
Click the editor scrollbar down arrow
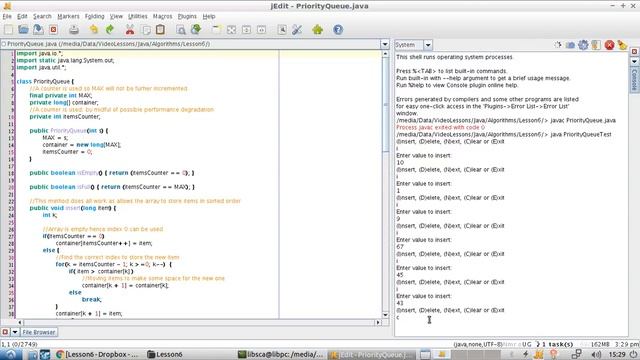[x=385, y=315]
